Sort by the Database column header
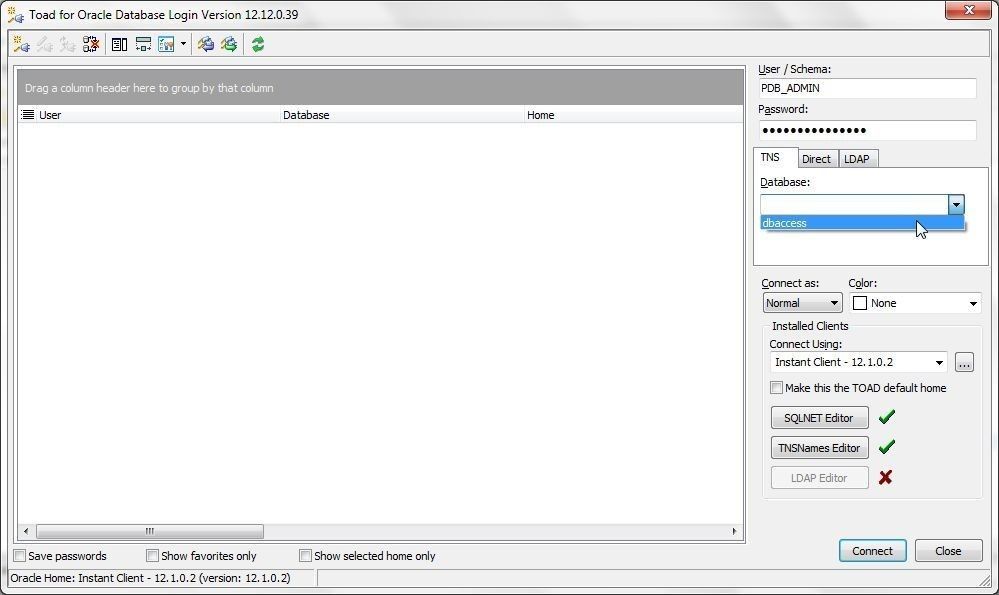The image size is (999, 595). [x=402, y=115]
